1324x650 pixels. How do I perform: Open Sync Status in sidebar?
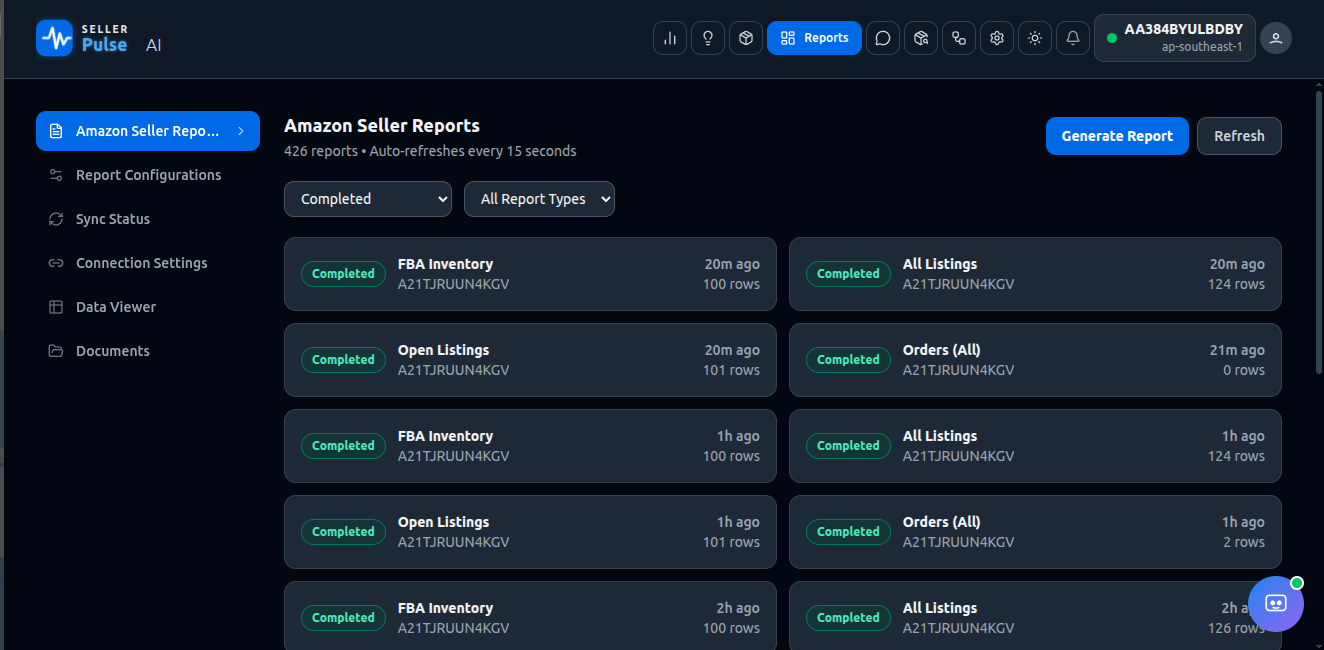148,219
